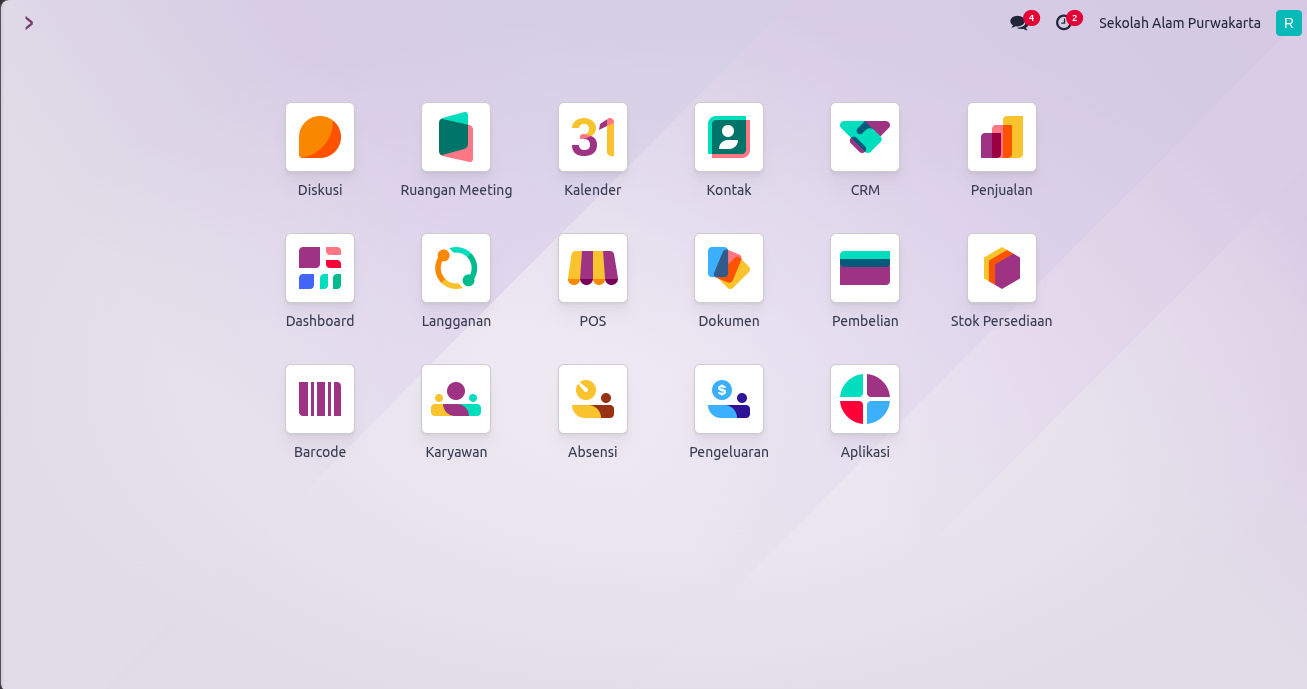
Task: Open the Kalender app
Action: pyautogui.click(x=593, y=137)
